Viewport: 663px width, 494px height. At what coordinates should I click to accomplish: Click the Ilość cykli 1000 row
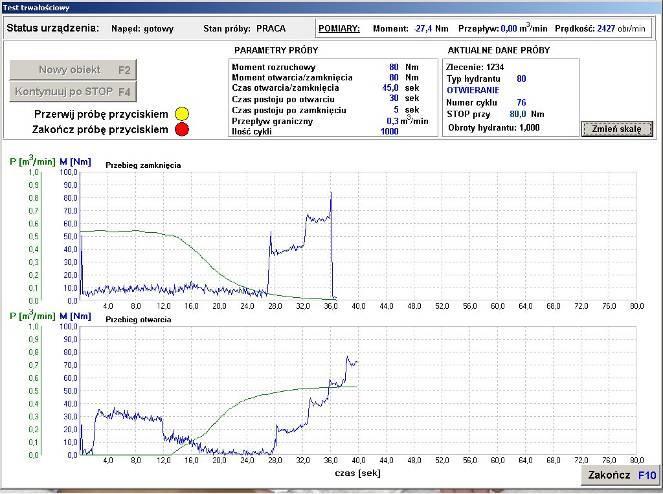[x=315, y=132]
